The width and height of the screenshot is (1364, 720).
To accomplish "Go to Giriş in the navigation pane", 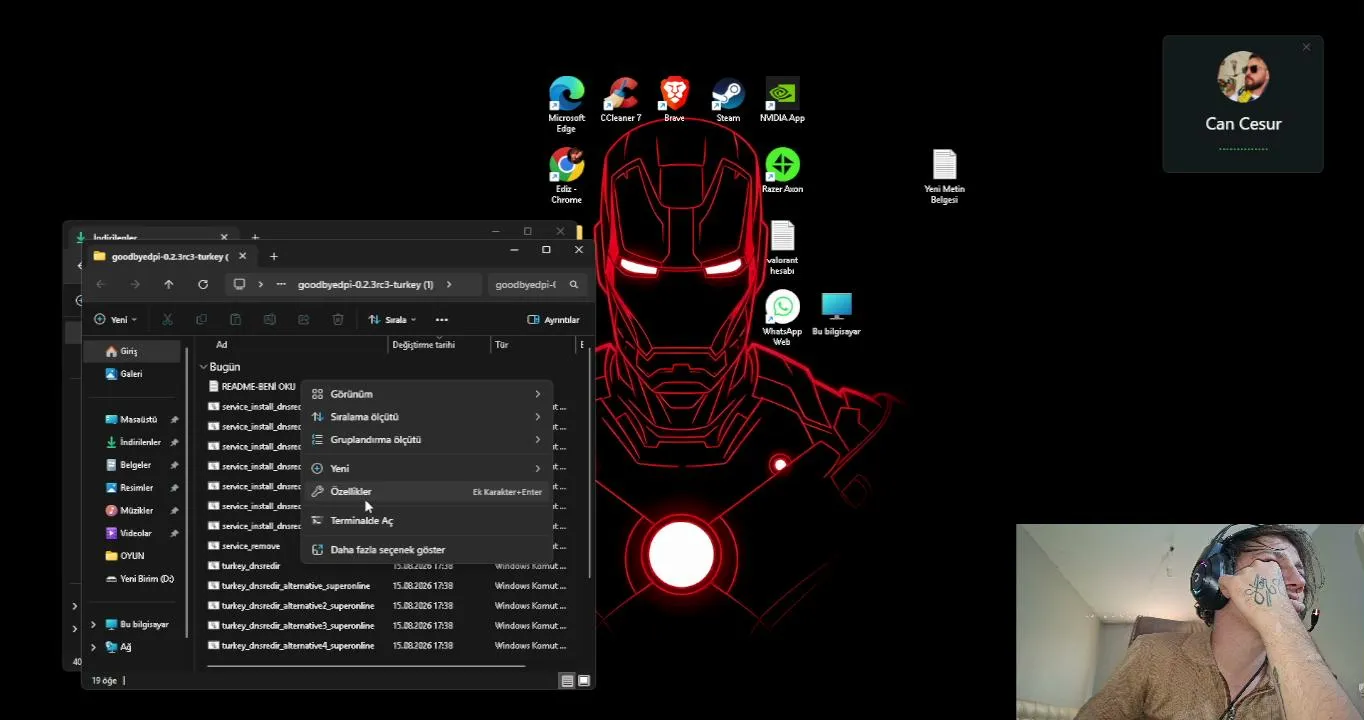I will coord(133,351).
